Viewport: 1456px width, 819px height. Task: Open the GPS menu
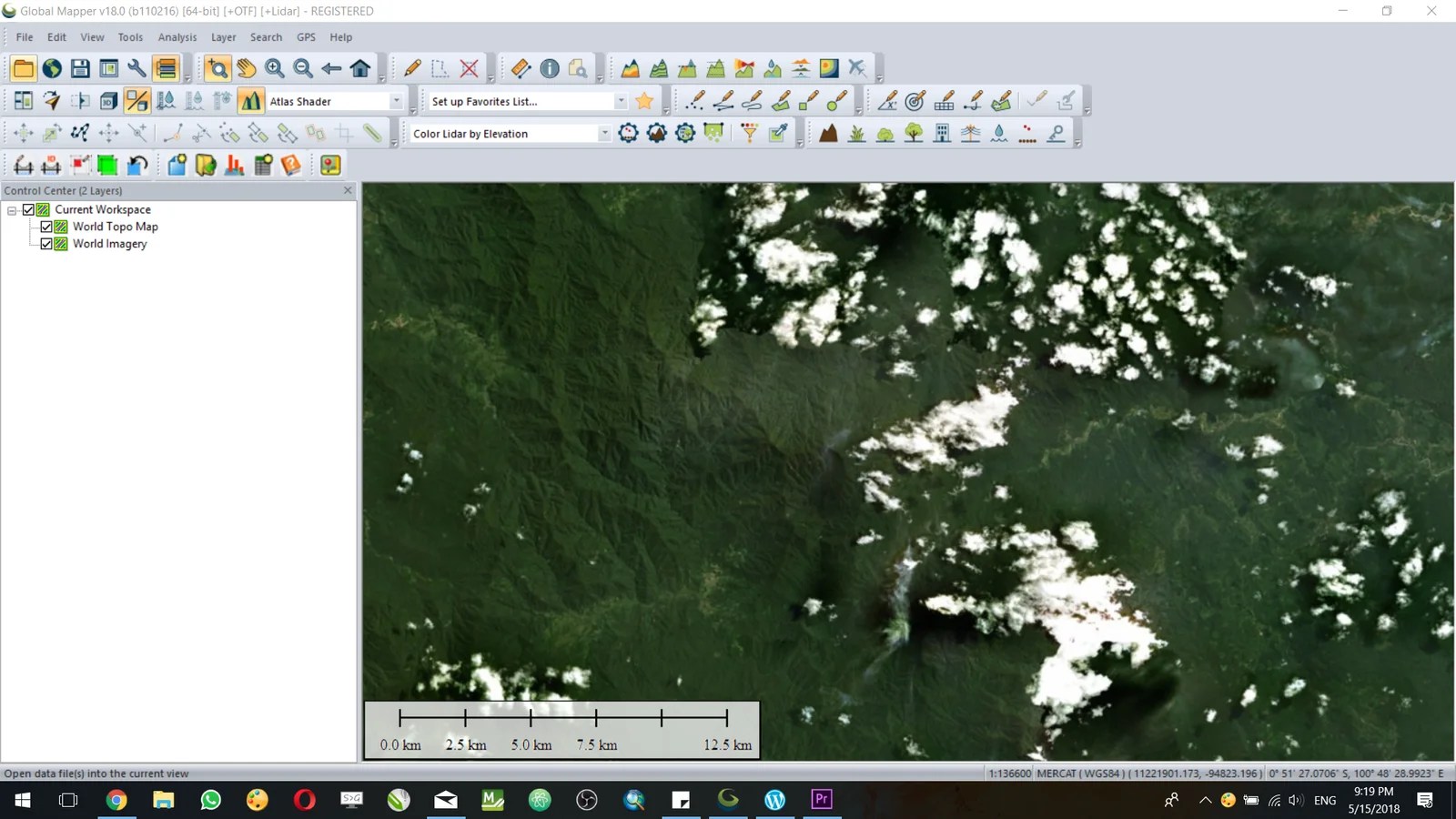306,37
